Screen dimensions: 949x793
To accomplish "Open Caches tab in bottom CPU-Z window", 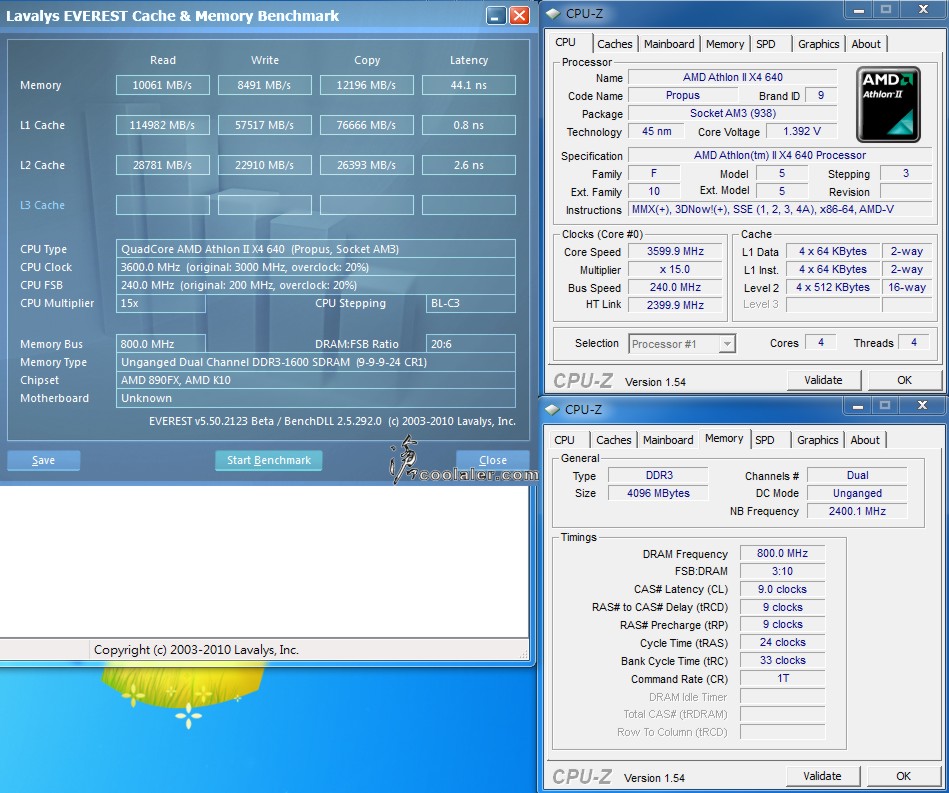I will tap(613, 440).
